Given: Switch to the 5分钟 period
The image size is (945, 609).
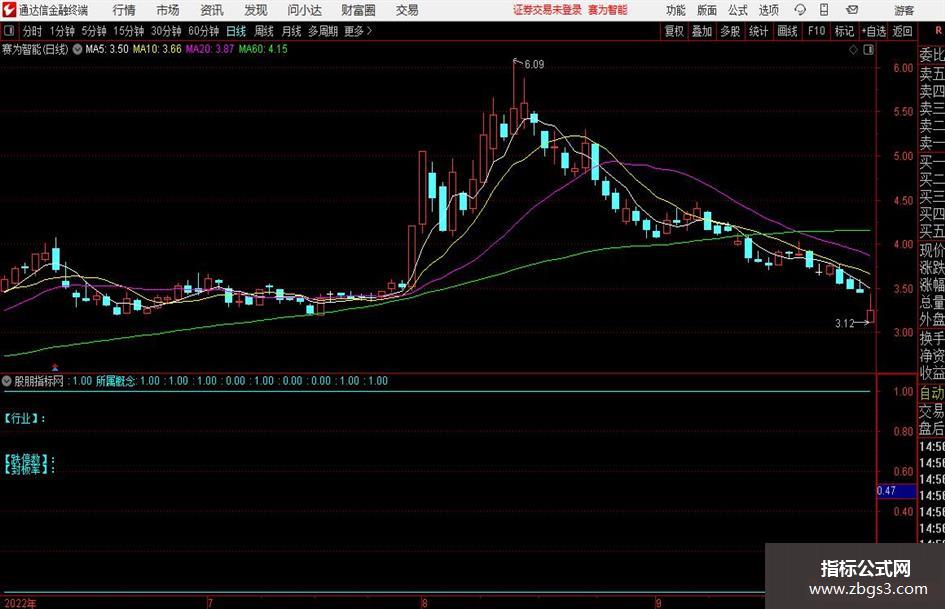Looking at the screenshot, I should pos(94,31).
